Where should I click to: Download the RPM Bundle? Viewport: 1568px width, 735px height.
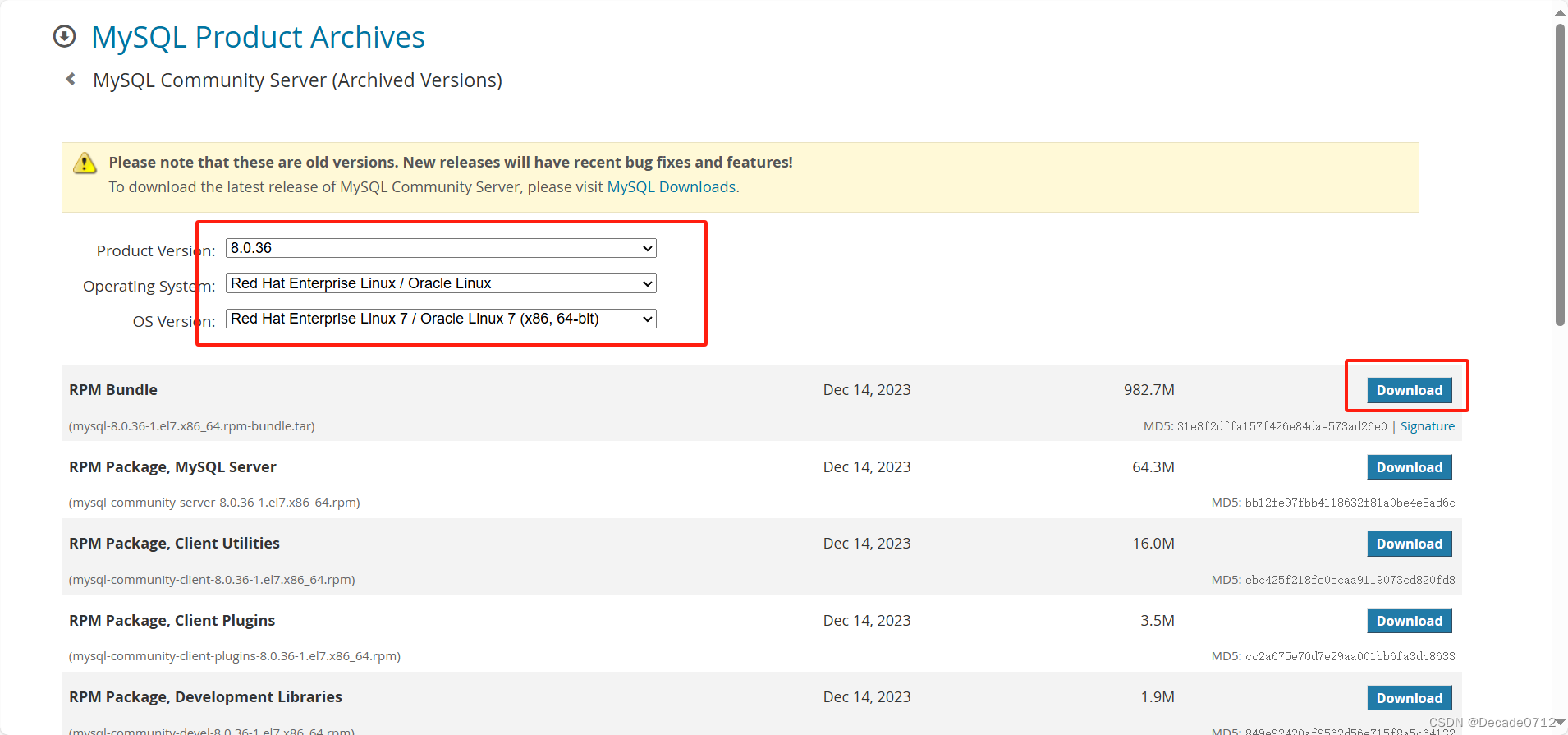1409,390
